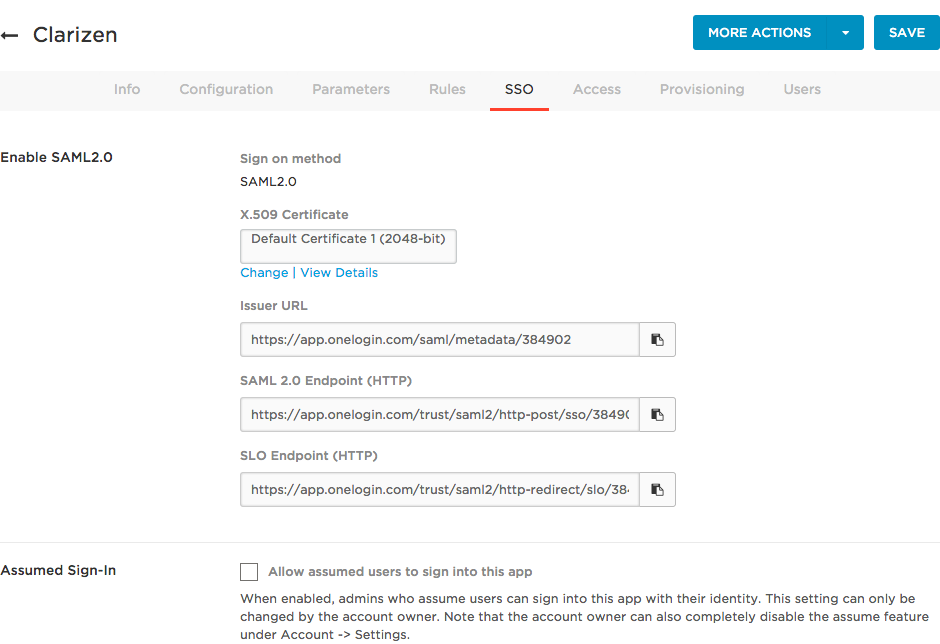Click the 'When enabled, admins who assume users' description
Image resolution: width=940 pixels, height=644 pixels.
tap(585, 616)
